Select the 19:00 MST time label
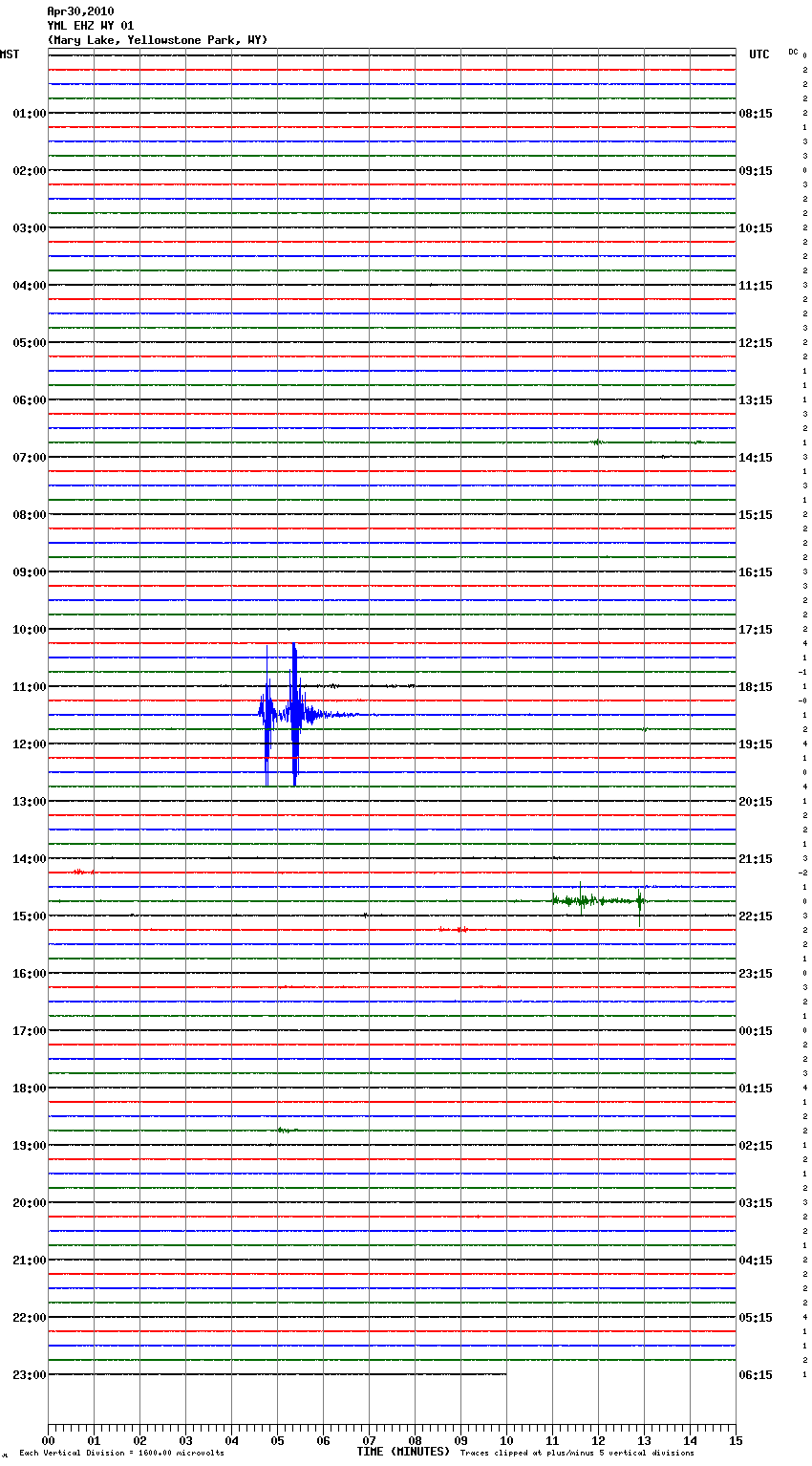 [29, 1146]
